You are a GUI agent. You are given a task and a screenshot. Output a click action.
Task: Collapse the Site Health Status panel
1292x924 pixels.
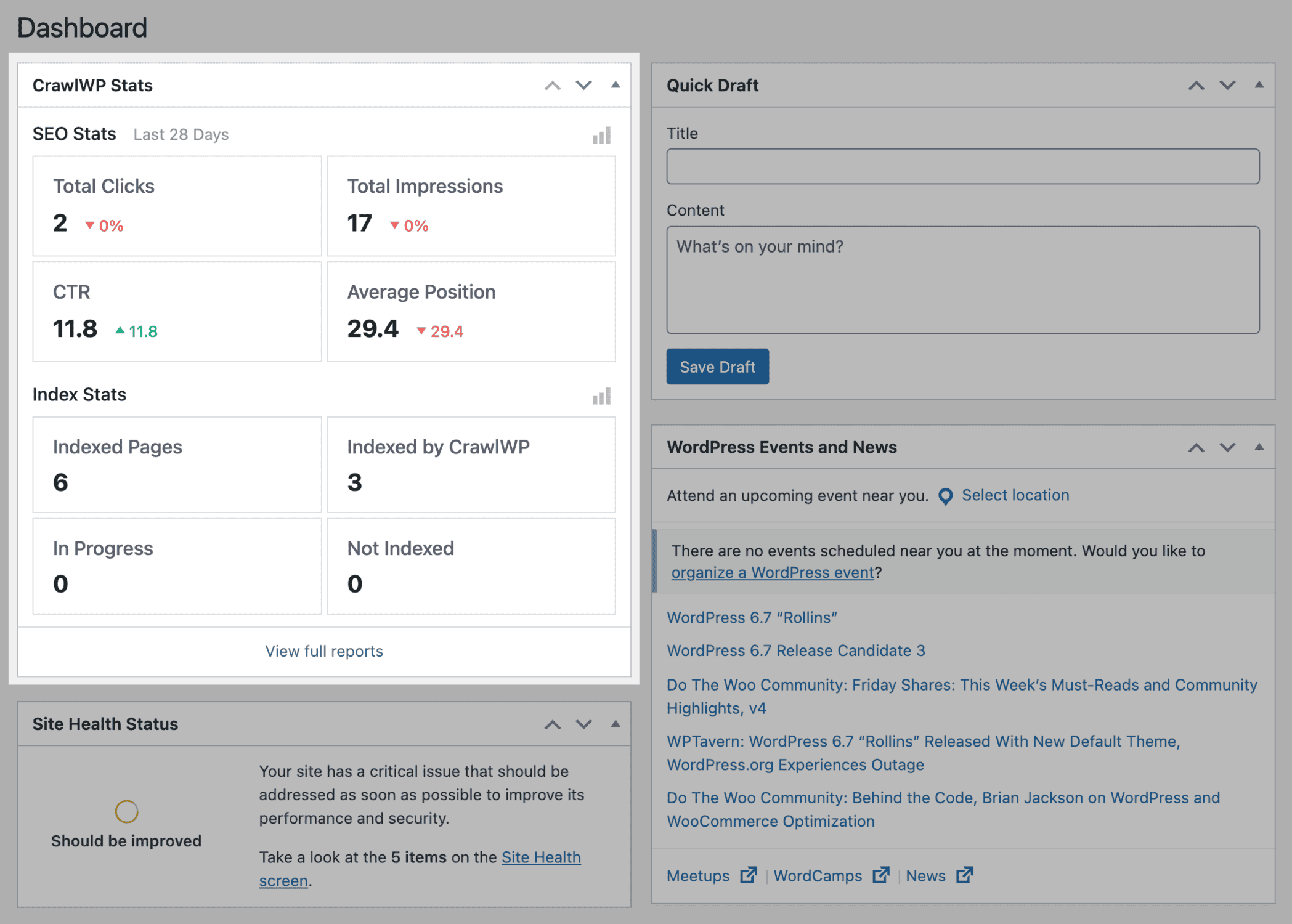(x=615, y=724)
